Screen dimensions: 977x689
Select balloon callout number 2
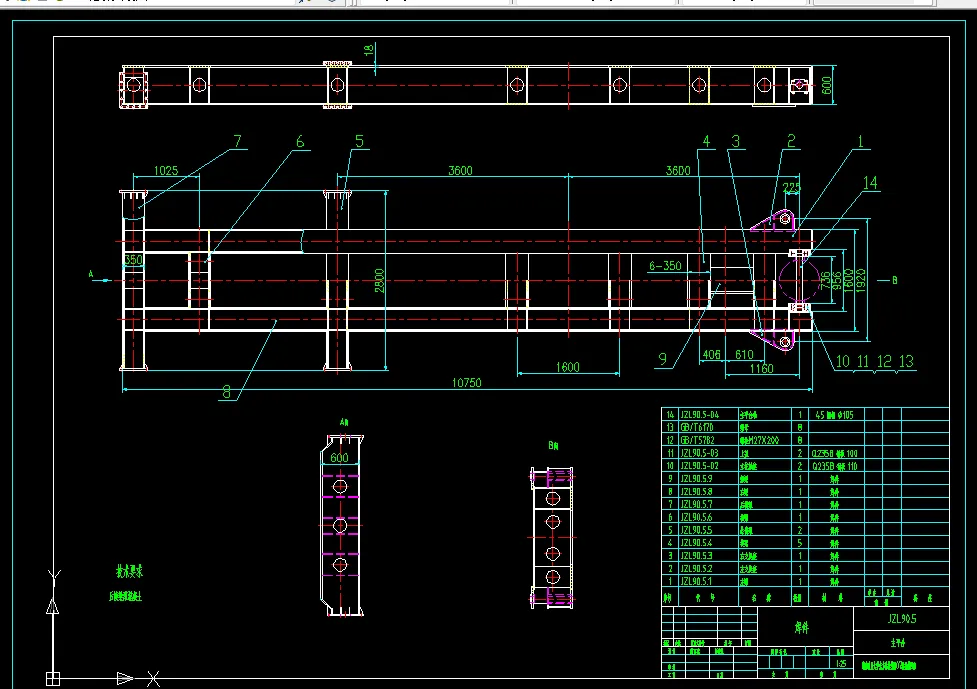791,141
